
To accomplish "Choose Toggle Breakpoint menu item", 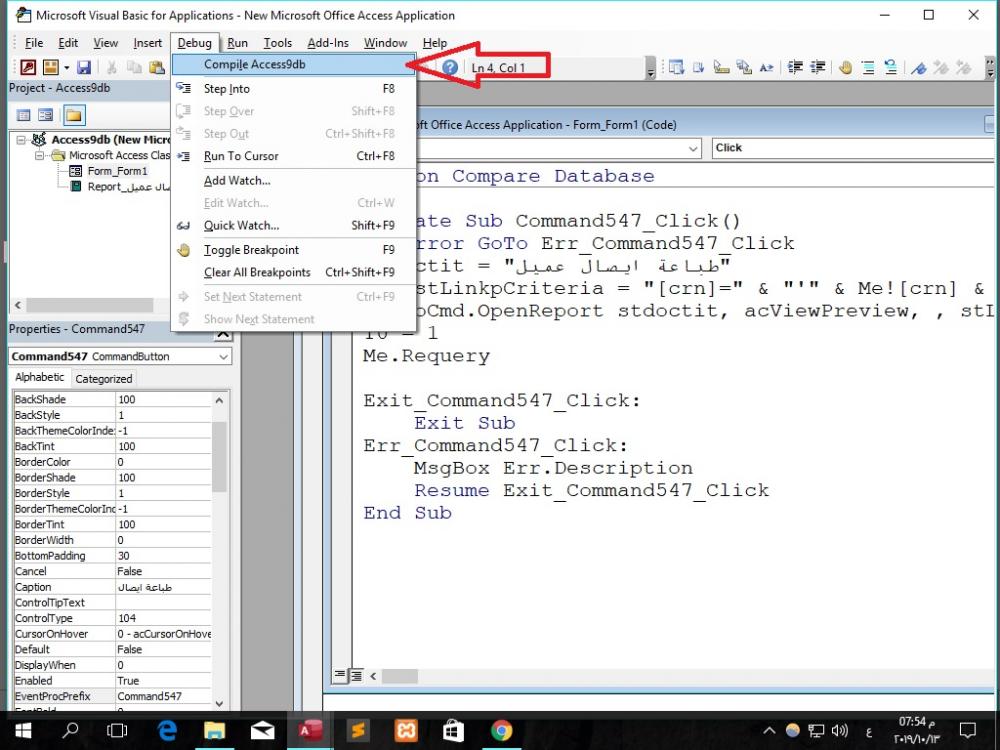I will click(x=293, y=250).
